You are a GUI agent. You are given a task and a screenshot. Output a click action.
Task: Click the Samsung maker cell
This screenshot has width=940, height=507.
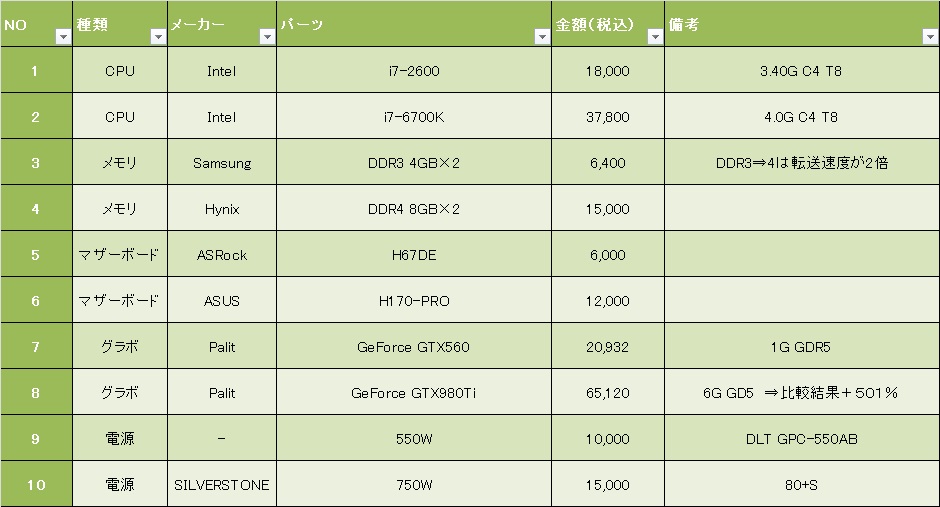pyautogui.click(x=221, y=163)
